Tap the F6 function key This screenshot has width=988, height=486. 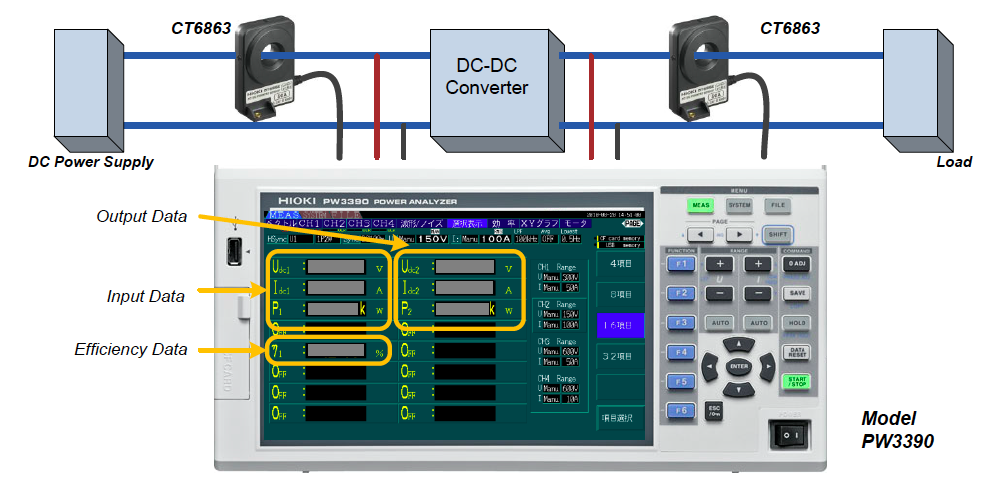pyautogui.click(x=681, y=411)
